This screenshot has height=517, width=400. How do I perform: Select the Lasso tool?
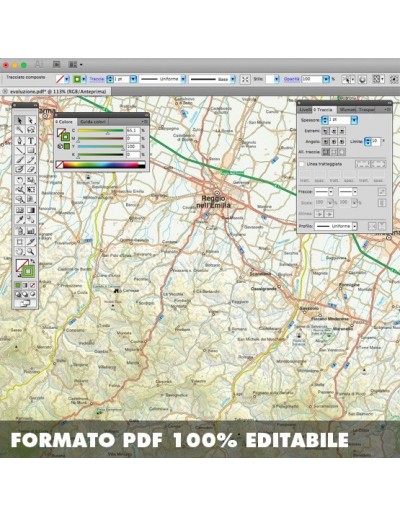(x=31, y=130)
